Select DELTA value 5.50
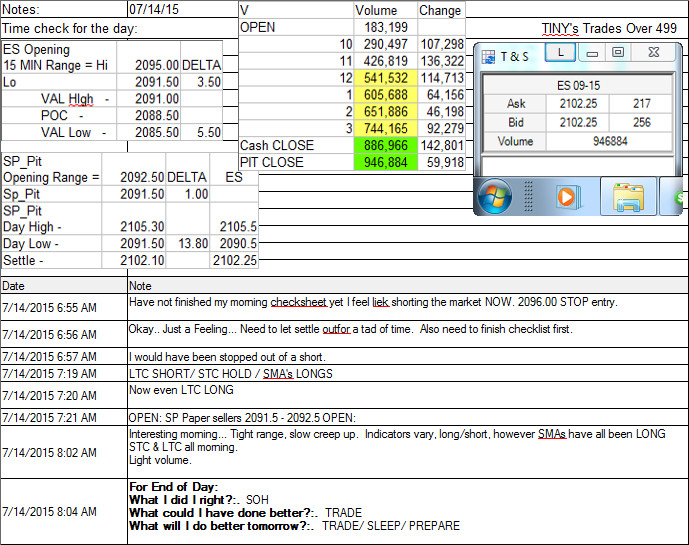 201,132
